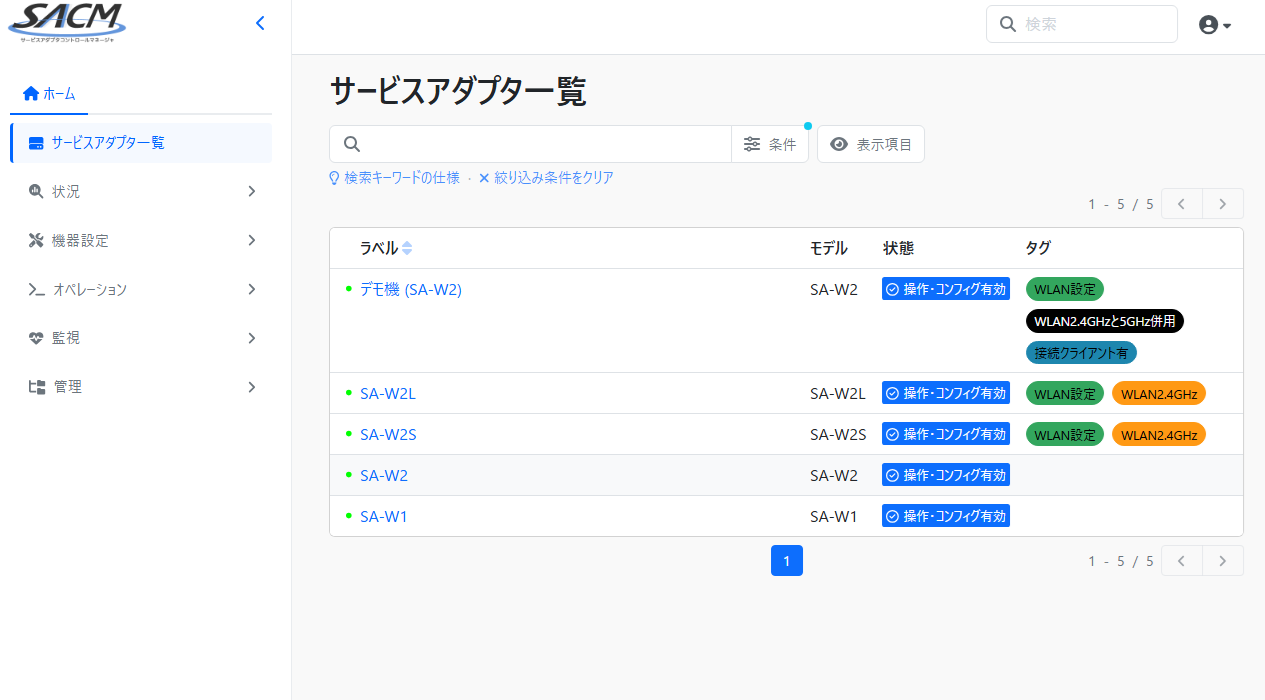Click the lightbulb 検索キーワードの仕様 hint

click(395, 178)
